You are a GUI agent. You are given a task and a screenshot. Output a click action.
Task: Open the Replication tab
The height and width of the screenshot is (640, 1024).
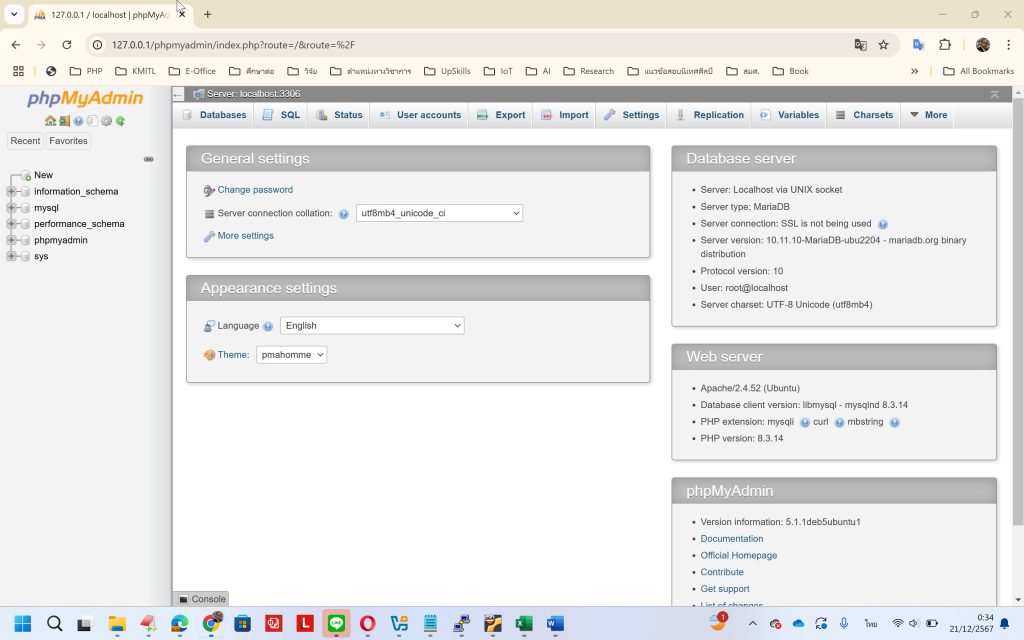[709, 115]
